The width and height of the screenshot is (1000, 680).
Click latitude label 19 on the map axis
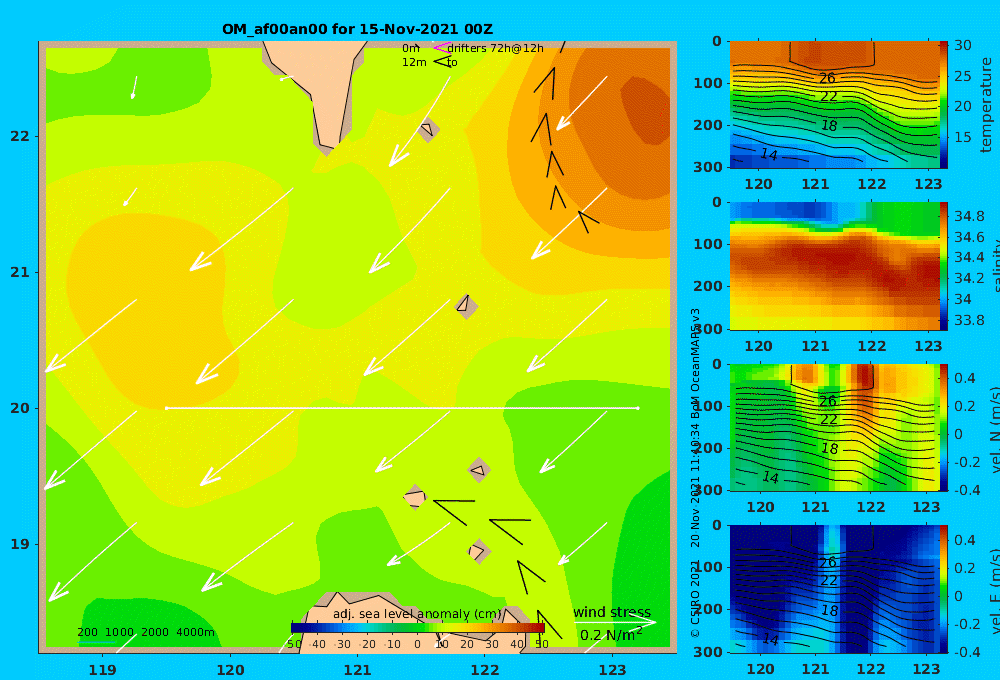(x=20, y=544)
